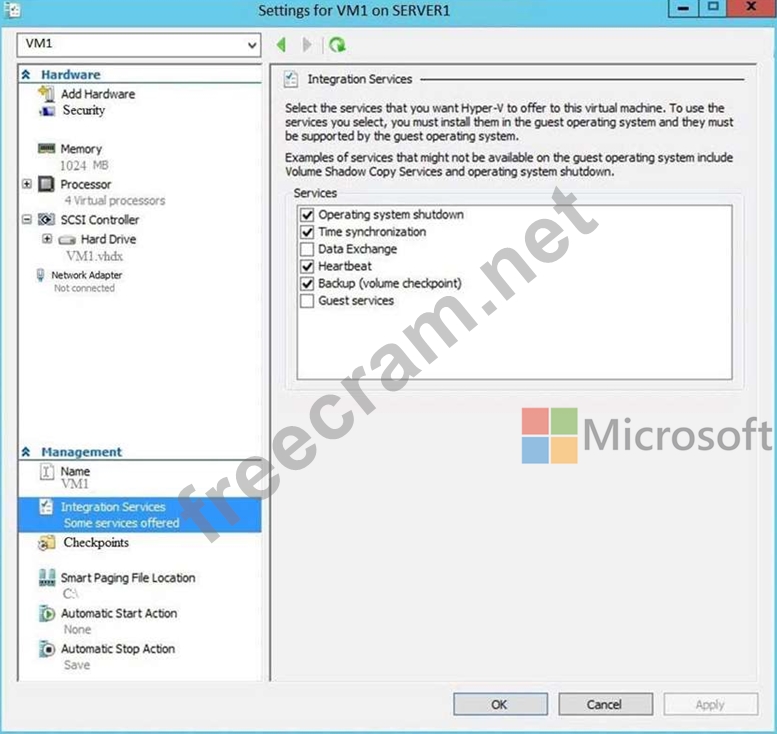Uncheck Time synchronization service
The height and width of the screenshot is (734, 777).
pos(307,232)
